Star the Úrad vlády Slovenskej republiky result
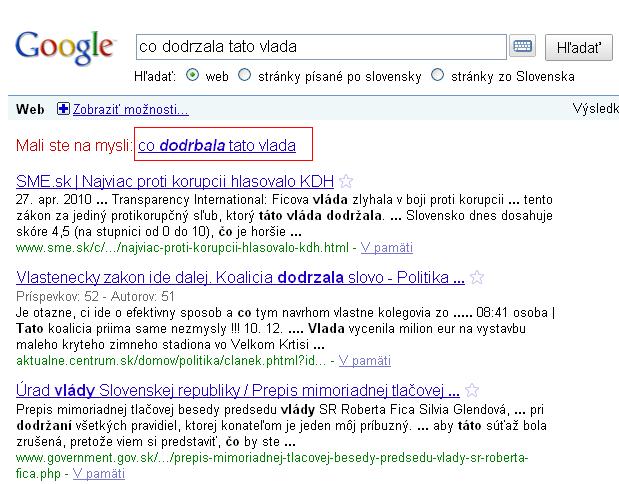 tap(472, 390)
